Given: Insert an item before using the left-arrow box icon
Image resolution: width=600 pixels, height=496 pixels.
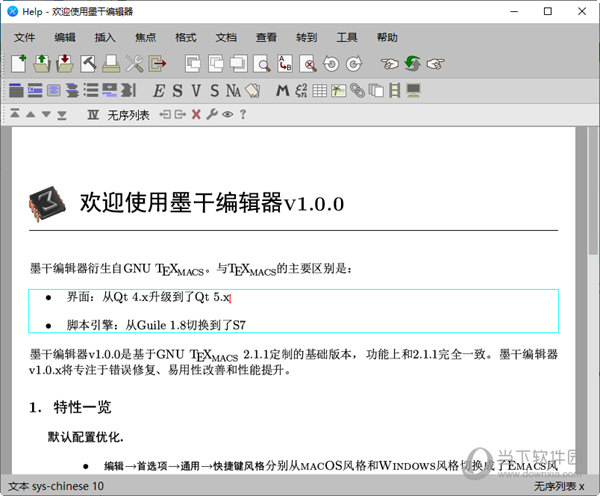Looking at the screenshot, I should 165,114.
